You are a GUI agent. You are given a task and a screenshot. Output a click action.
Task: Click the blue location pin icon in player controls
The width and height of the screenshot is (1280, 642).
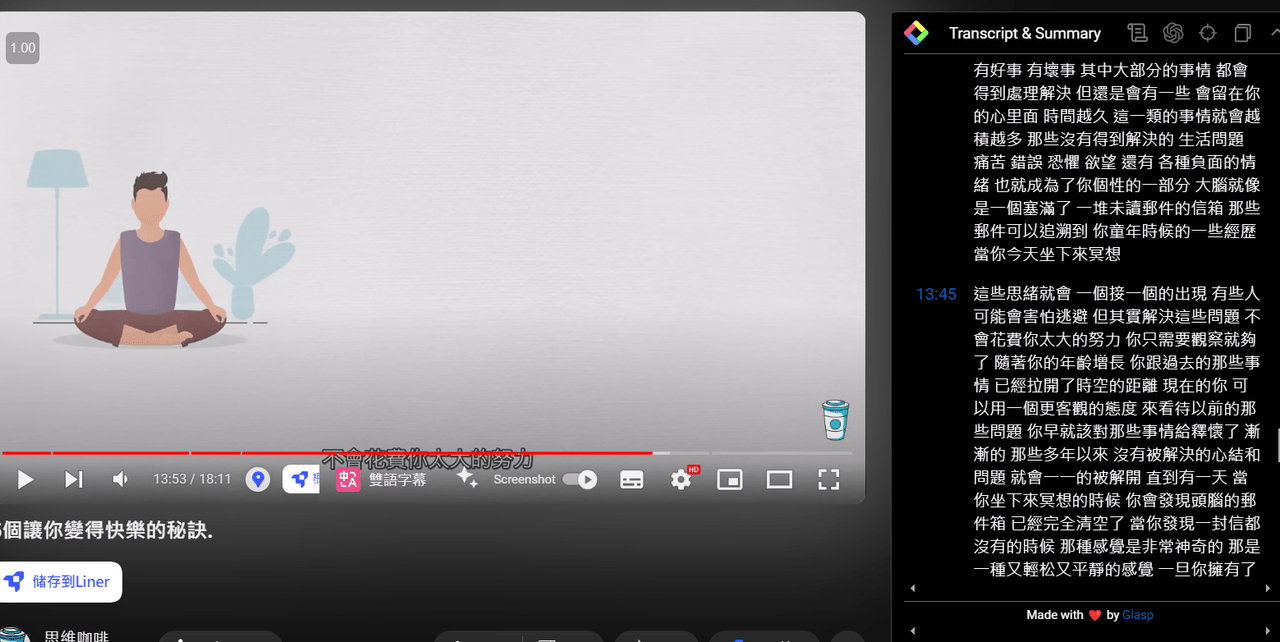click(x=258, y=480)
